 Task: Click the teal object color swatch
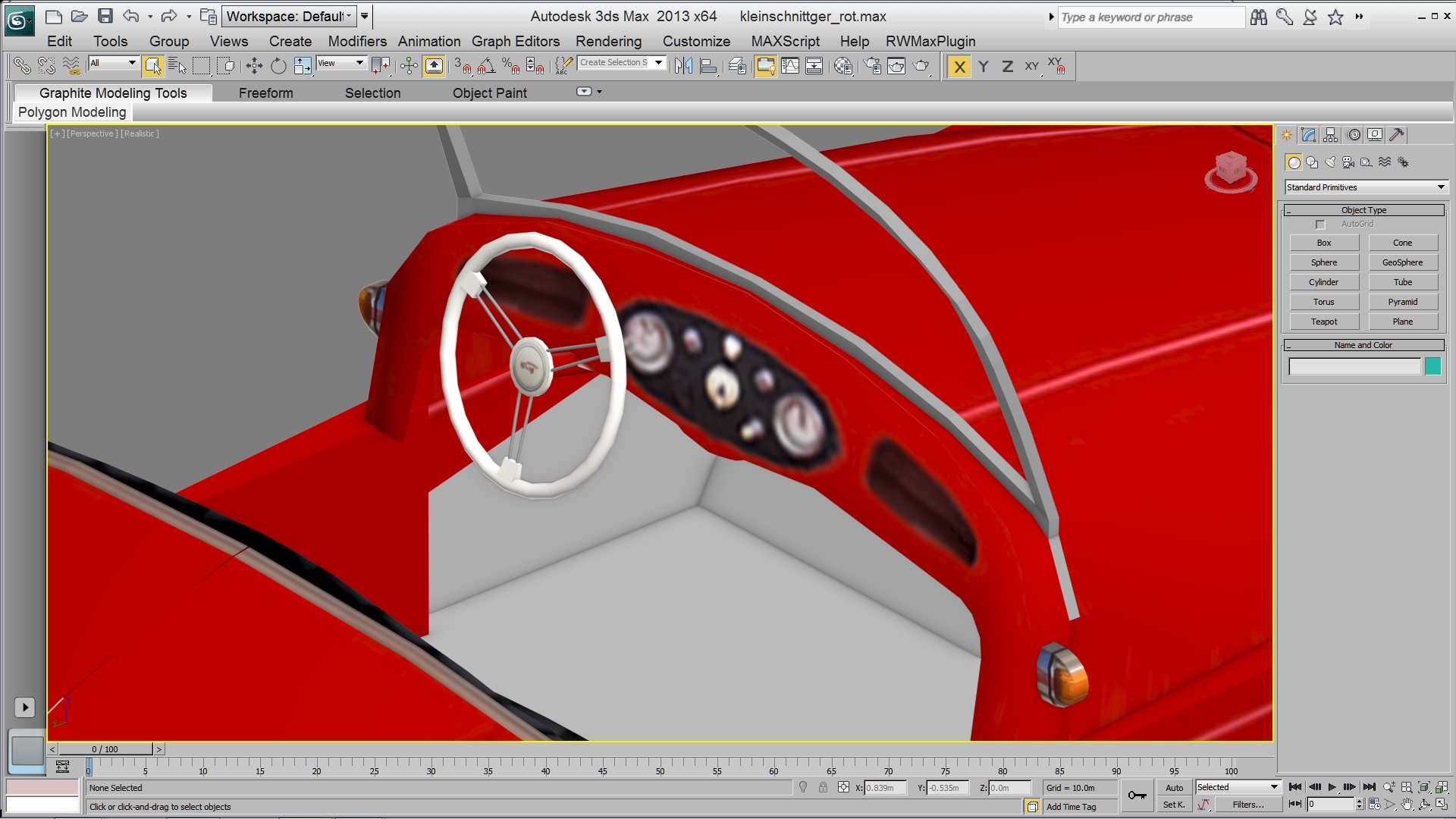click(1432, 367)
